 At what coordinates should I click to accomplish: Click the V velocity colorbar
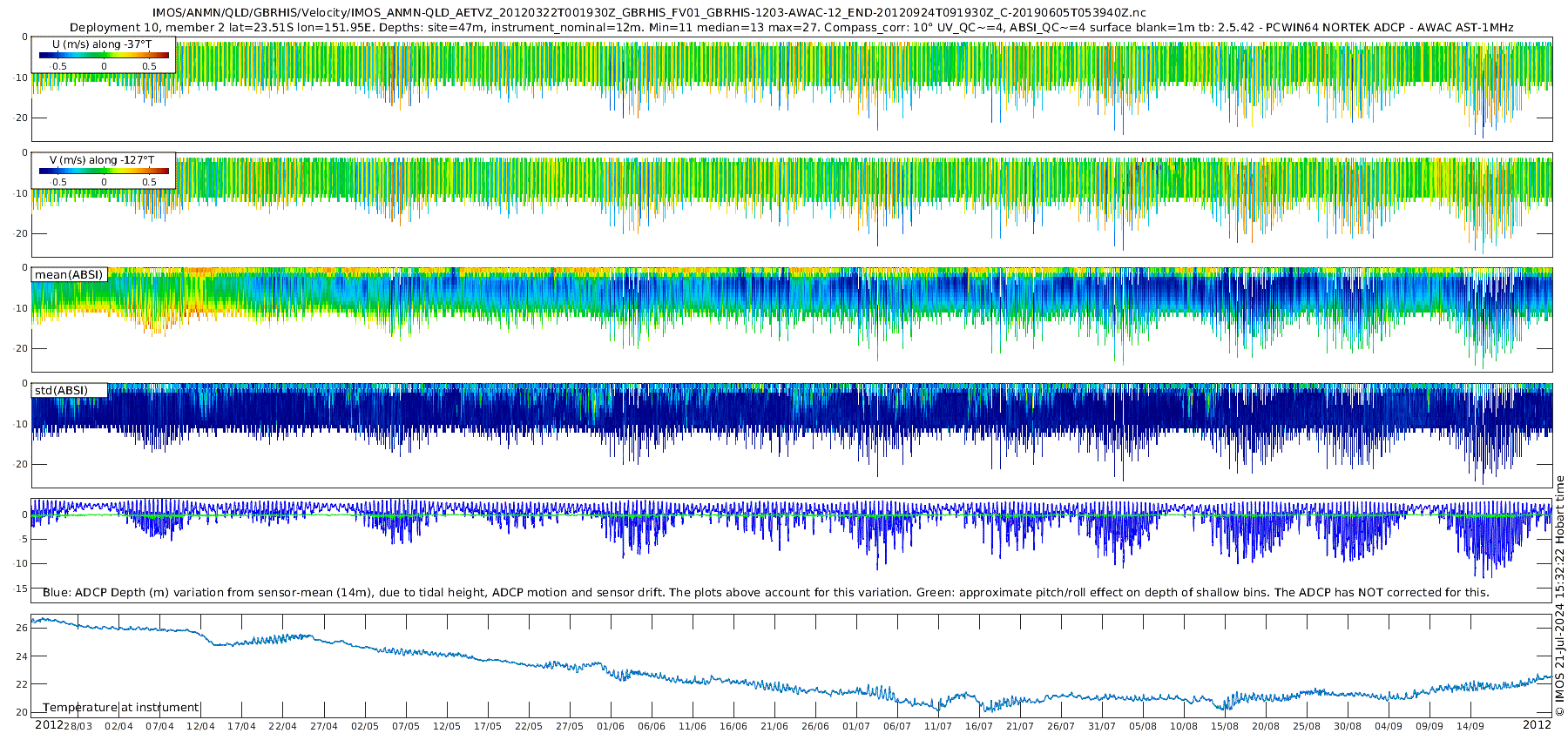pyautogui.click(x=104, y=172)
